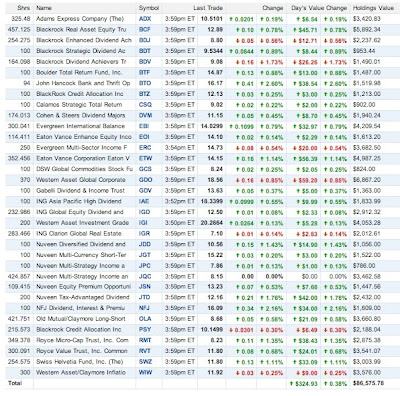This screenshot has height=396, width=400.
Task: Open the BTZ symbol link
Action: [144, 94]
